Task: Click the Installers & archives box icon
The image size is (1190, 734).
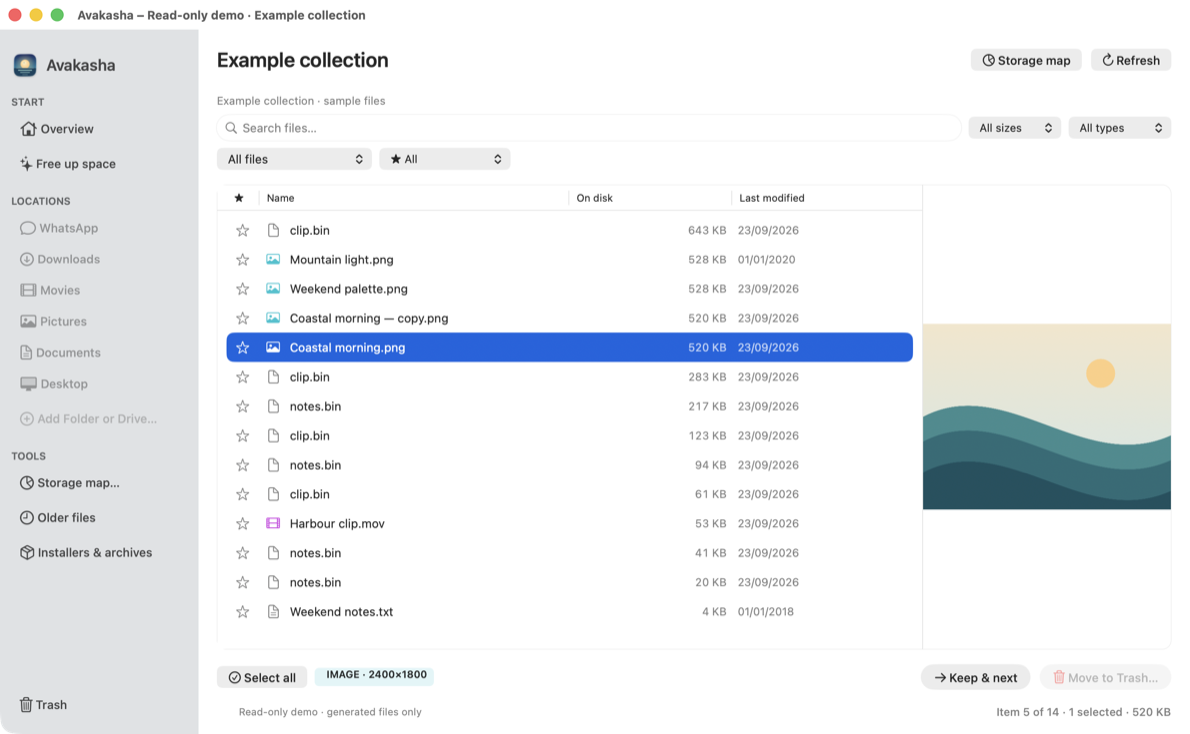Action: click(27, 553)
